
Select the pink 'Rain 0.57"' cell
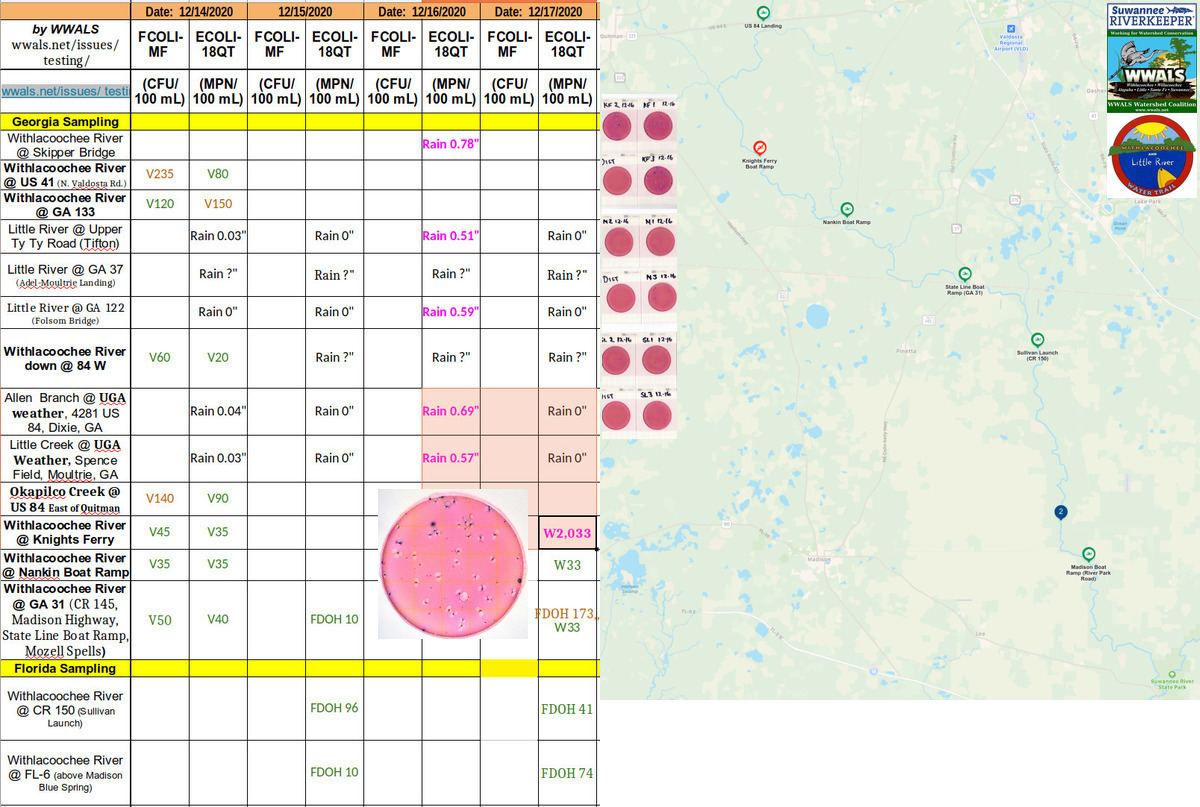pyautogui.click(x=451, y=458)
